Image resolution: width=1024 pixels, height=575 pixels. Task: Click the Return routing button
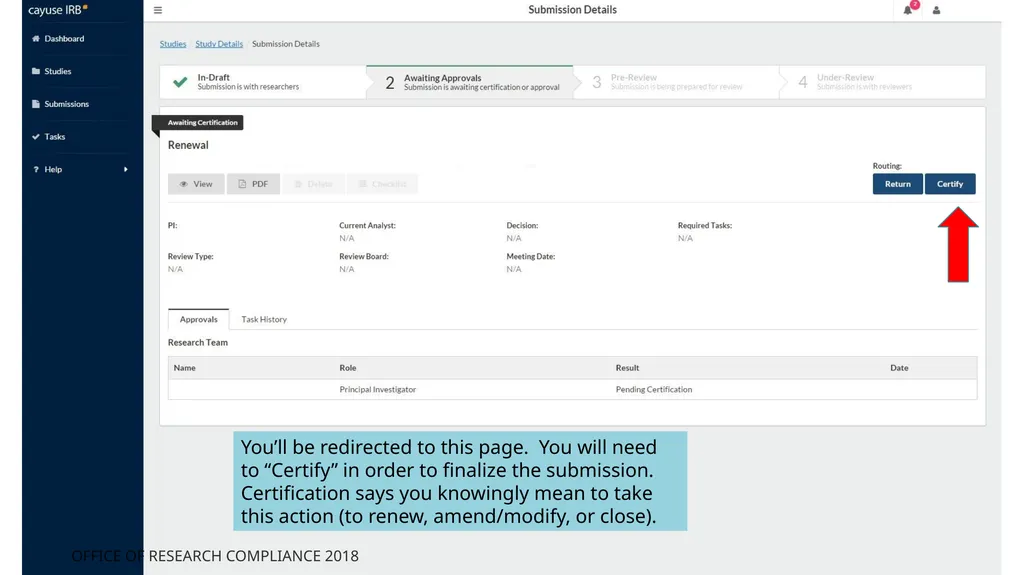897,184
